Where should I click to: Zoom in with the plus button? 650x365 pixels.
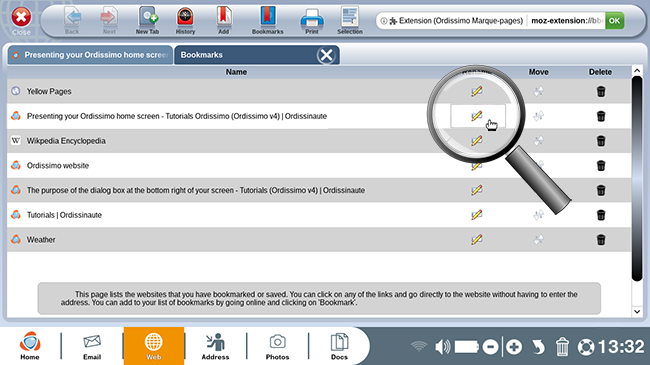click(x=514, y=347)
